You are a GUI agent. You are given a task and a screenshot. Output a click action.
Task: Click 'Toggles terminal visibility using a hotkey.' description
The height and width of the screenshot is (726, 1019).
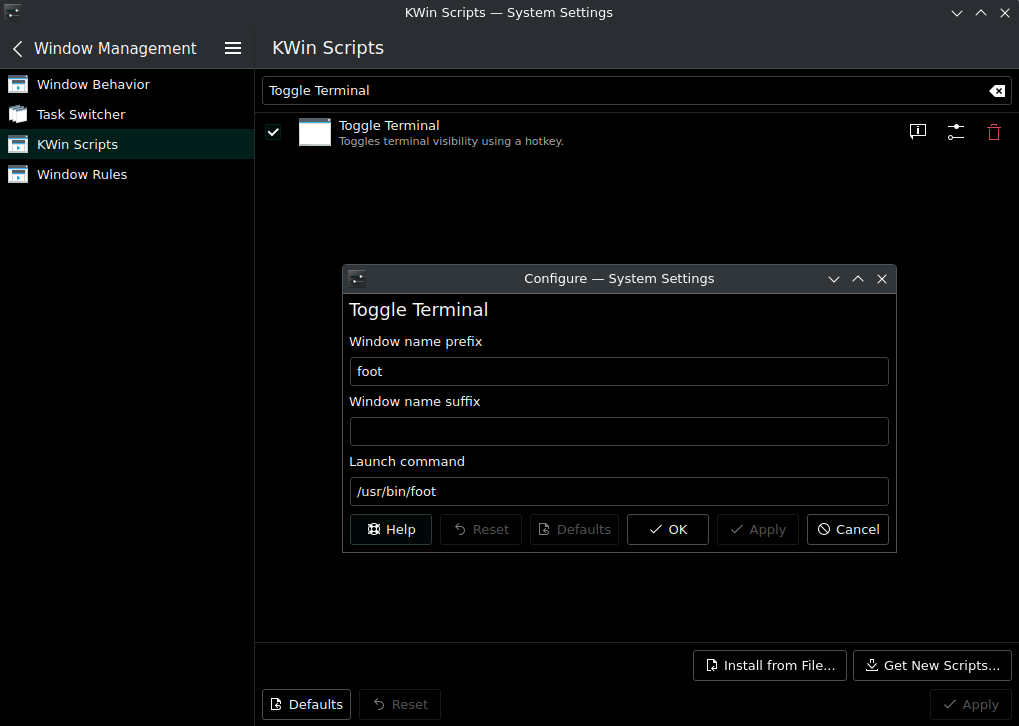[451, 141]
